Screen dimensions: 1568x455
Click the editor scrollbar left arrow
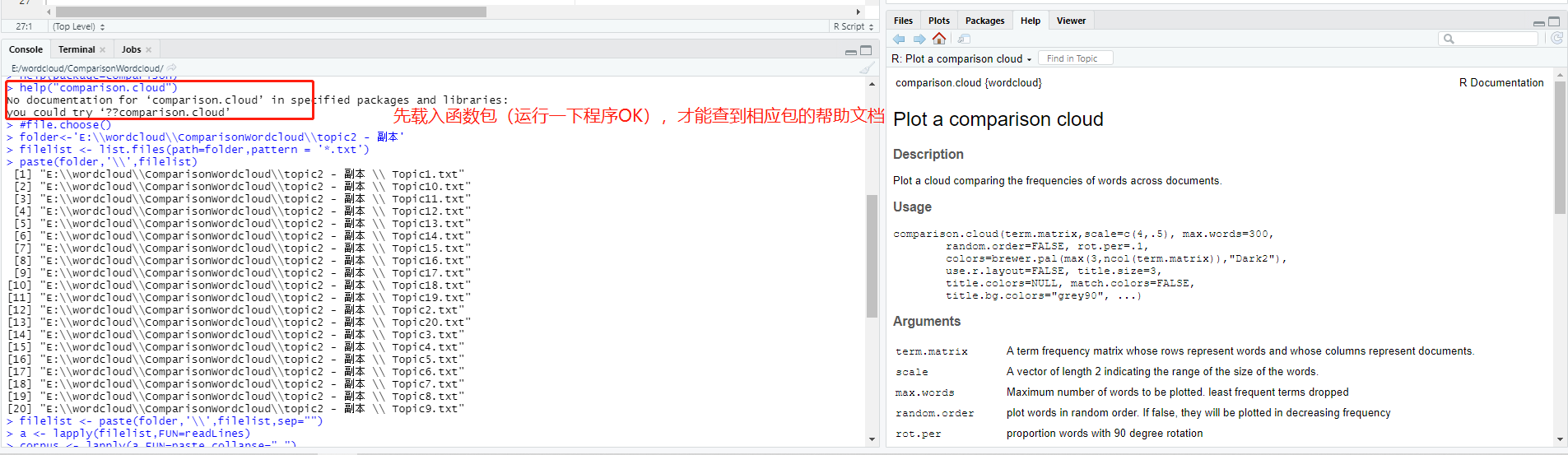pyautogui.click(x=49, y=12)
